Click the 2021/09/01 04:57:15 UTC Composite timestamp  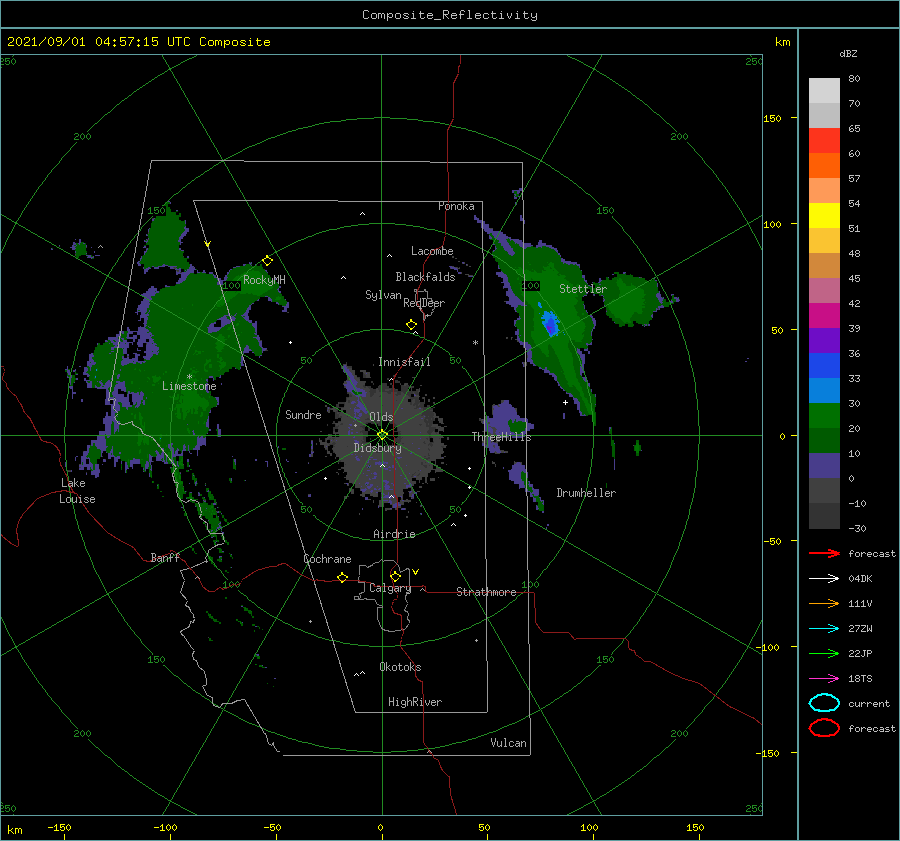pyautogui.click(x=138, y=42)
